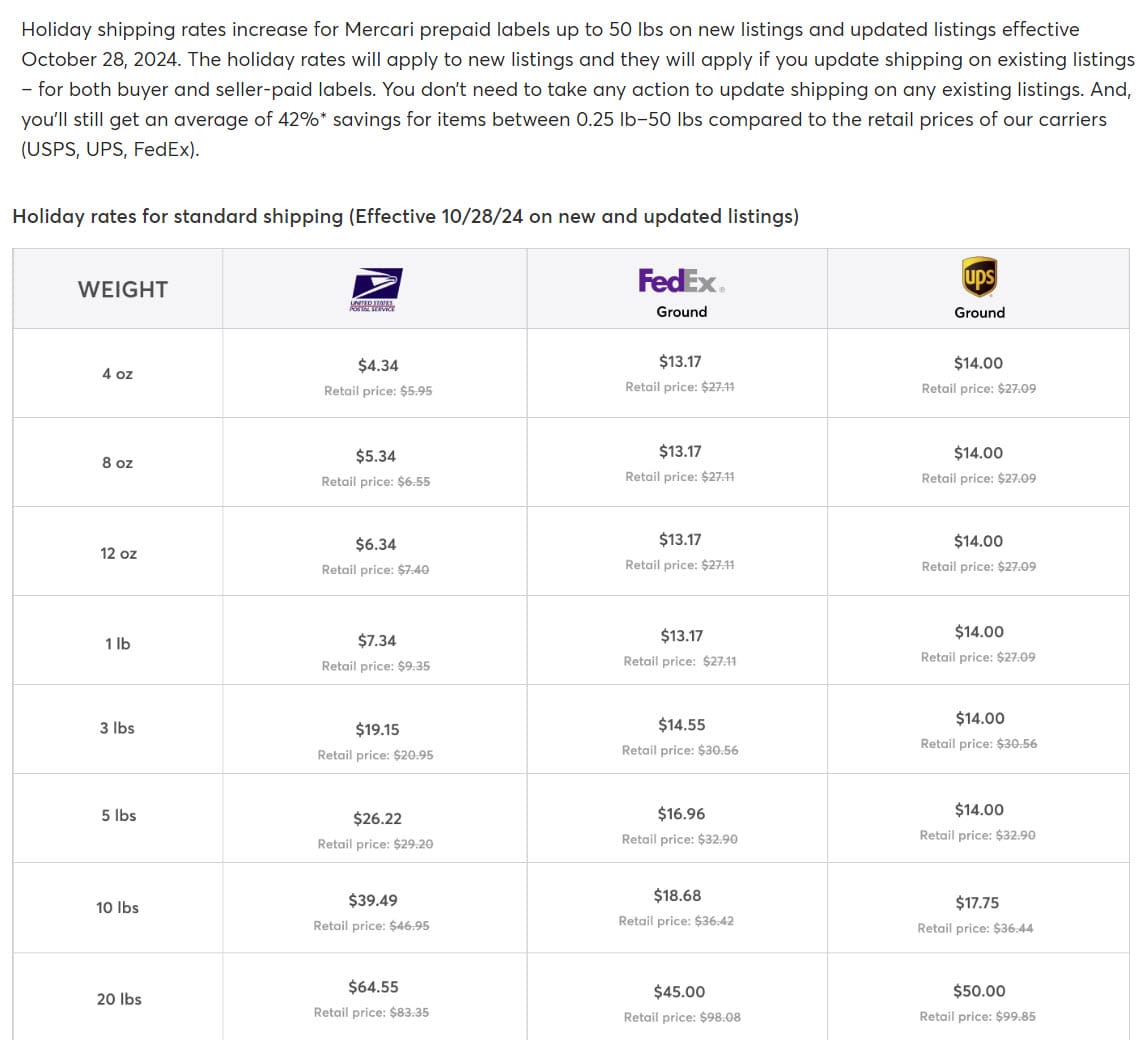Click the UPS $17.75 price
The width and height of the screenshot is (1141, 1040).
click(x=977, y=903)
